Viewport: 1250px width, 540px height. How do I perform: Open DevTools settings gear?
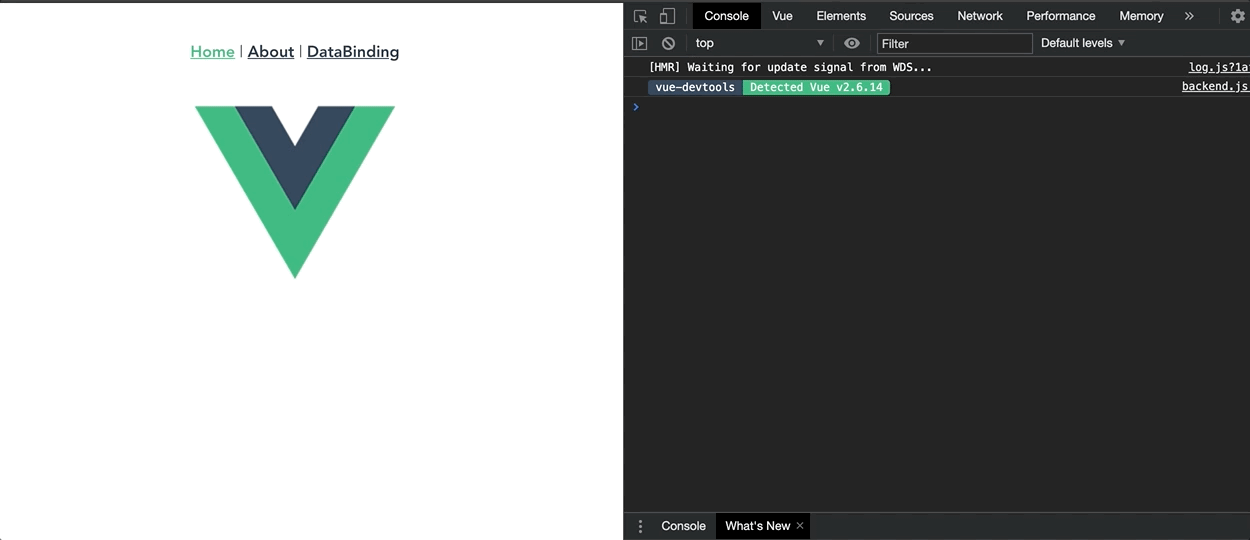click(x=1237, y=16)
